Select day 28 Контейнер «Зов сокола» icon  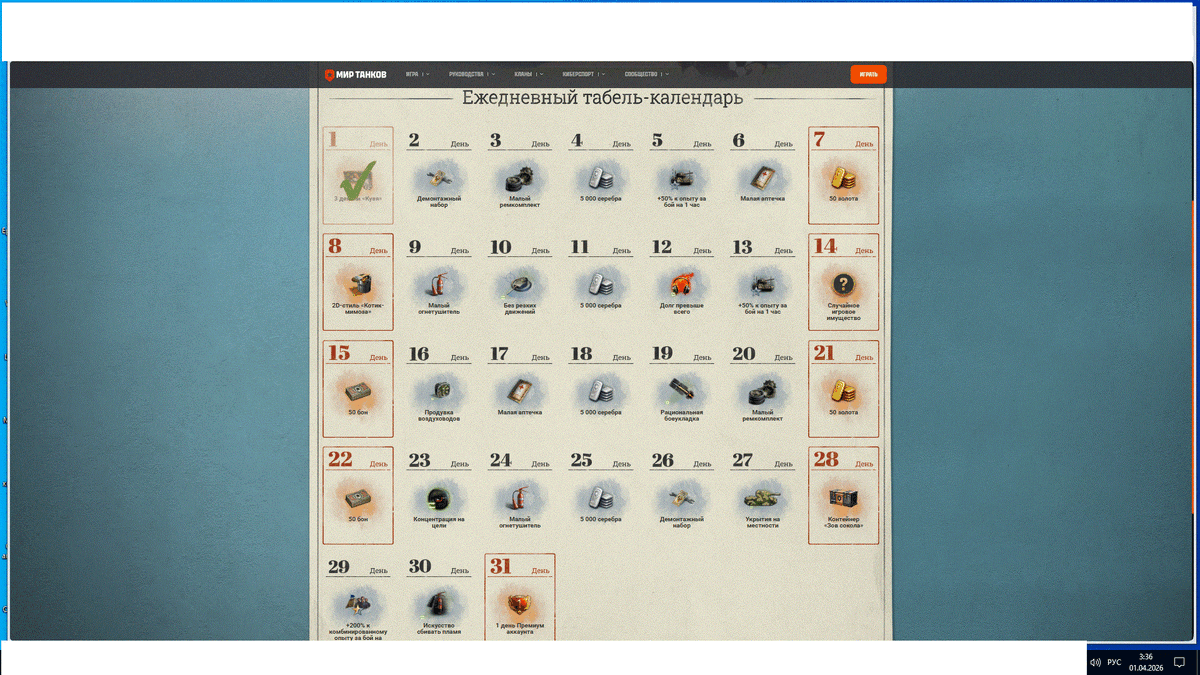pos(844,497)
